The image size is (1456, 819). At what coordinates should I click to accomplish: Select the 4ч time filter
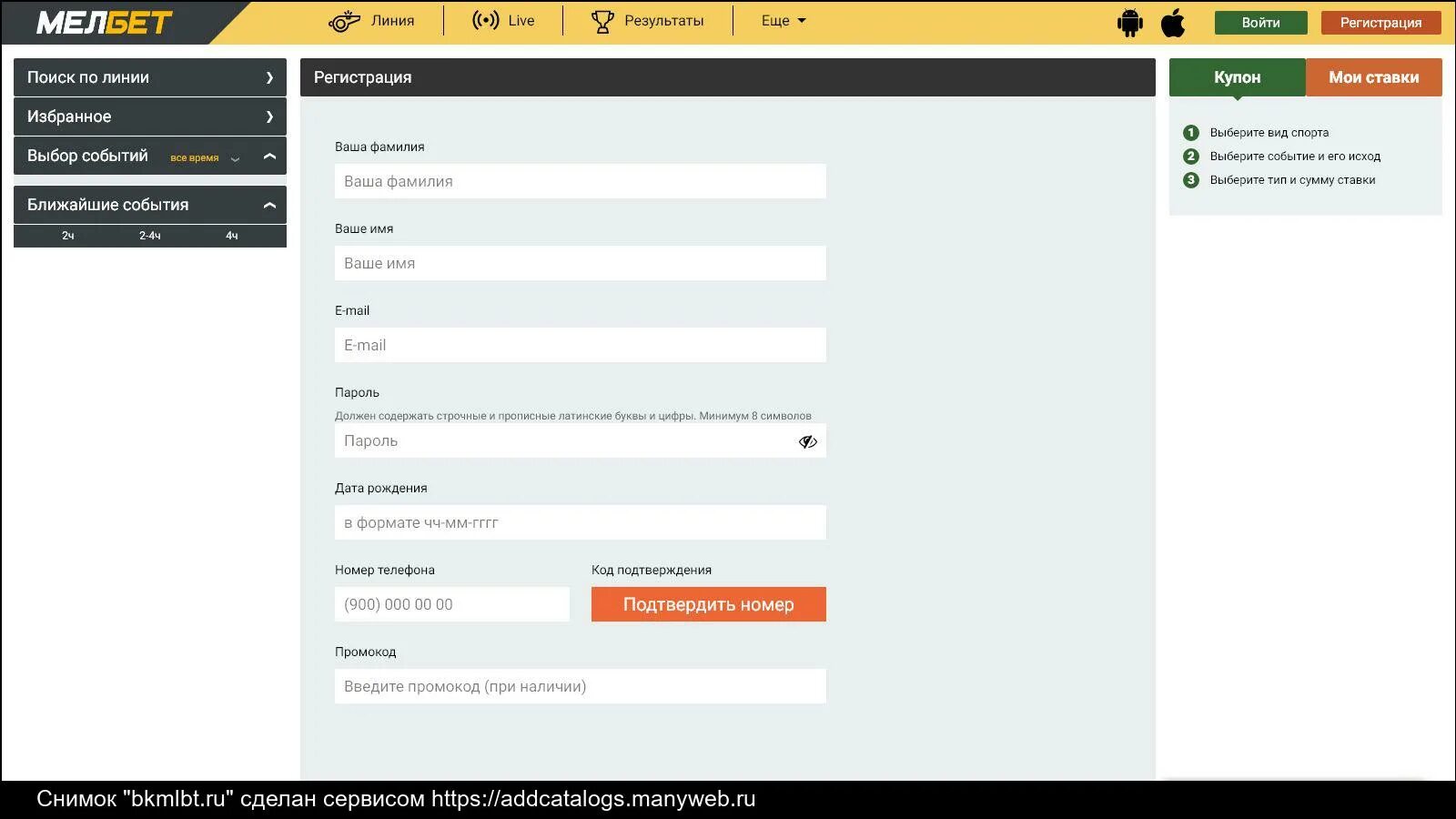(x=232, y=236)
